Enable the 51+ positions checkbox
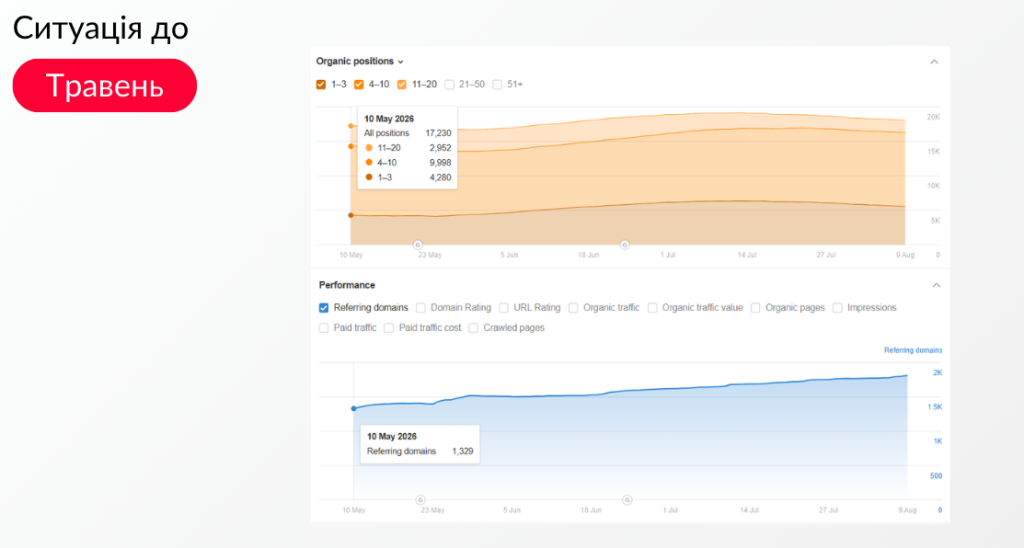Screen dimensions: 1024x548 [497, 84]
